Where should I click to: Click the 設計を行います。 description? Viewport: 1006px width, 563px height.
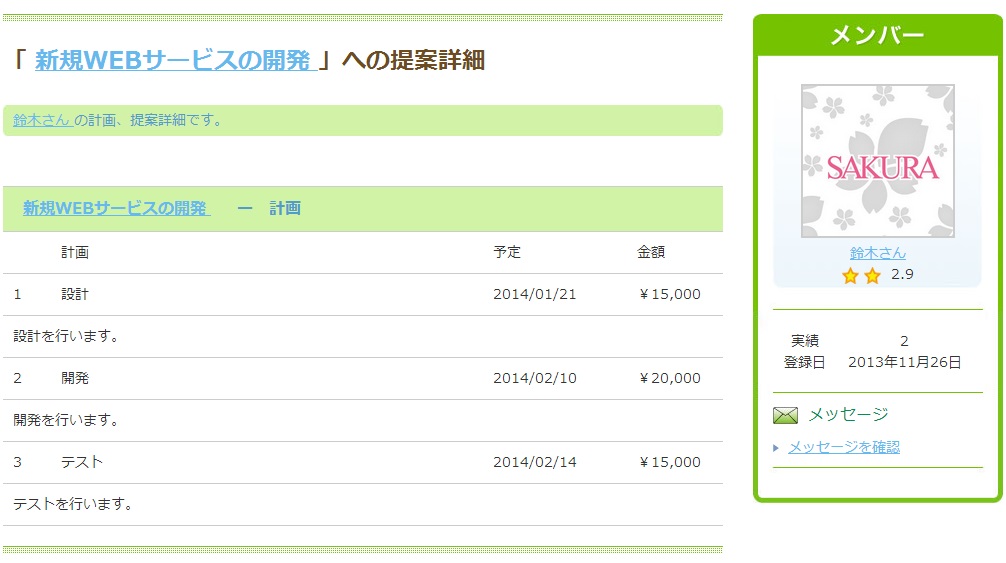pos(66,336)
